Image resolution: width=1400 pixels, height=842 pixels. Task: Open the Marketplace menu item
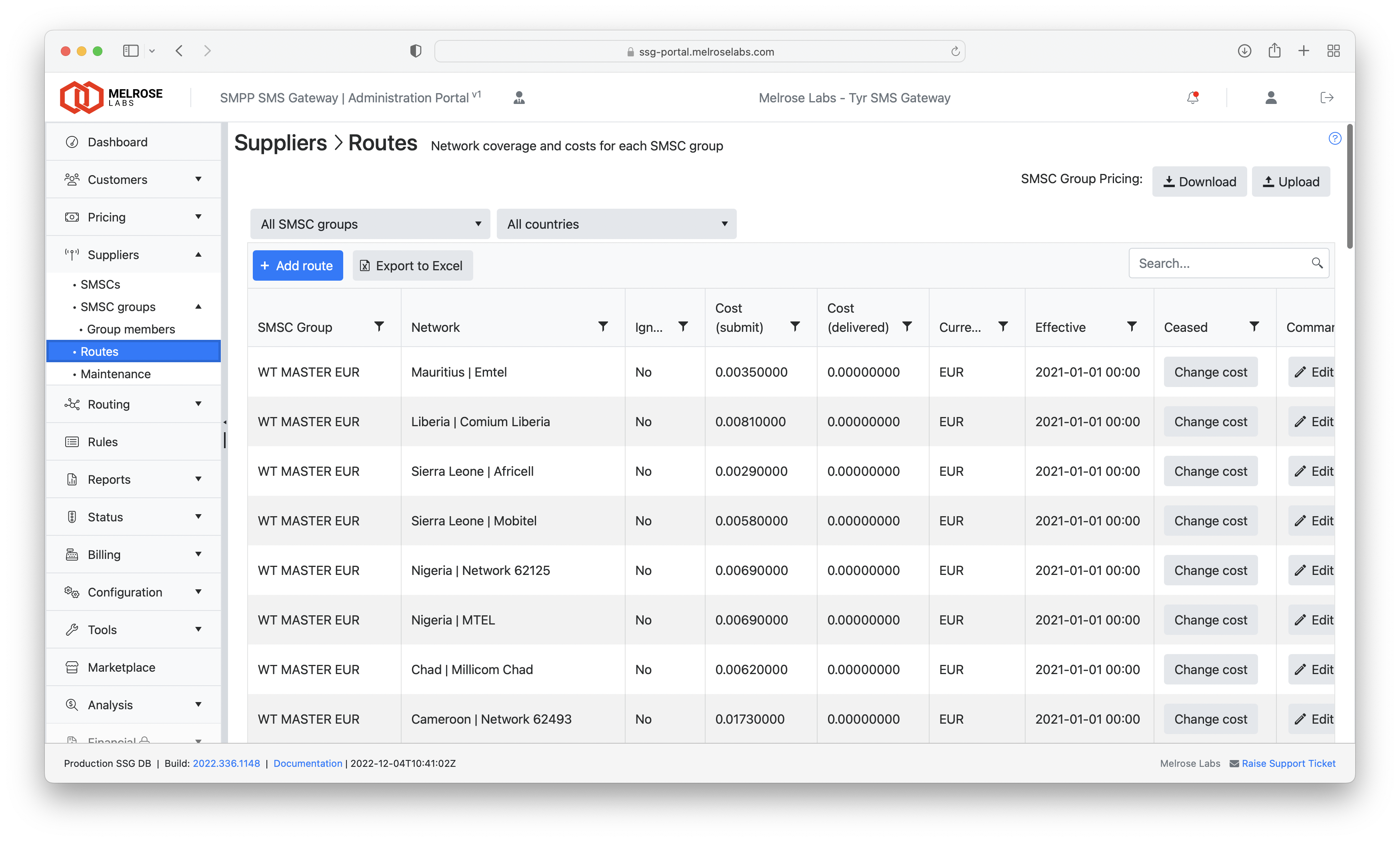click(133, 667)
